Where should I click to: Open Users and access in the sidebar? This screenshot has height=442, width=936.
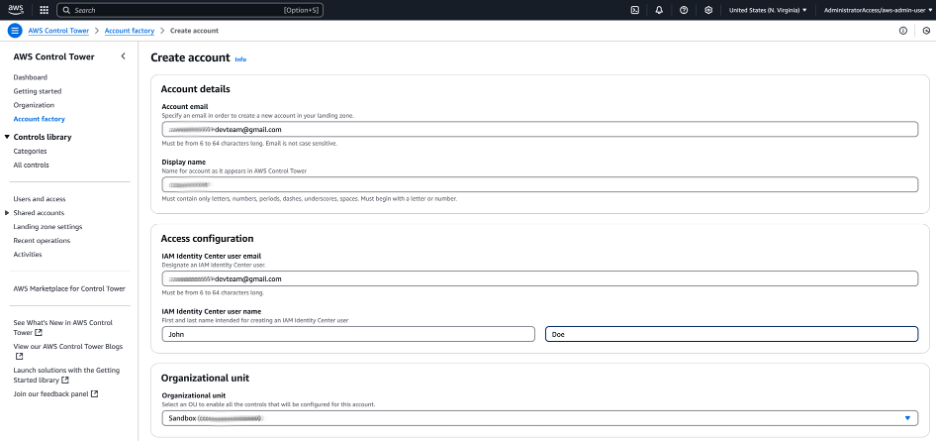point(39,199)
